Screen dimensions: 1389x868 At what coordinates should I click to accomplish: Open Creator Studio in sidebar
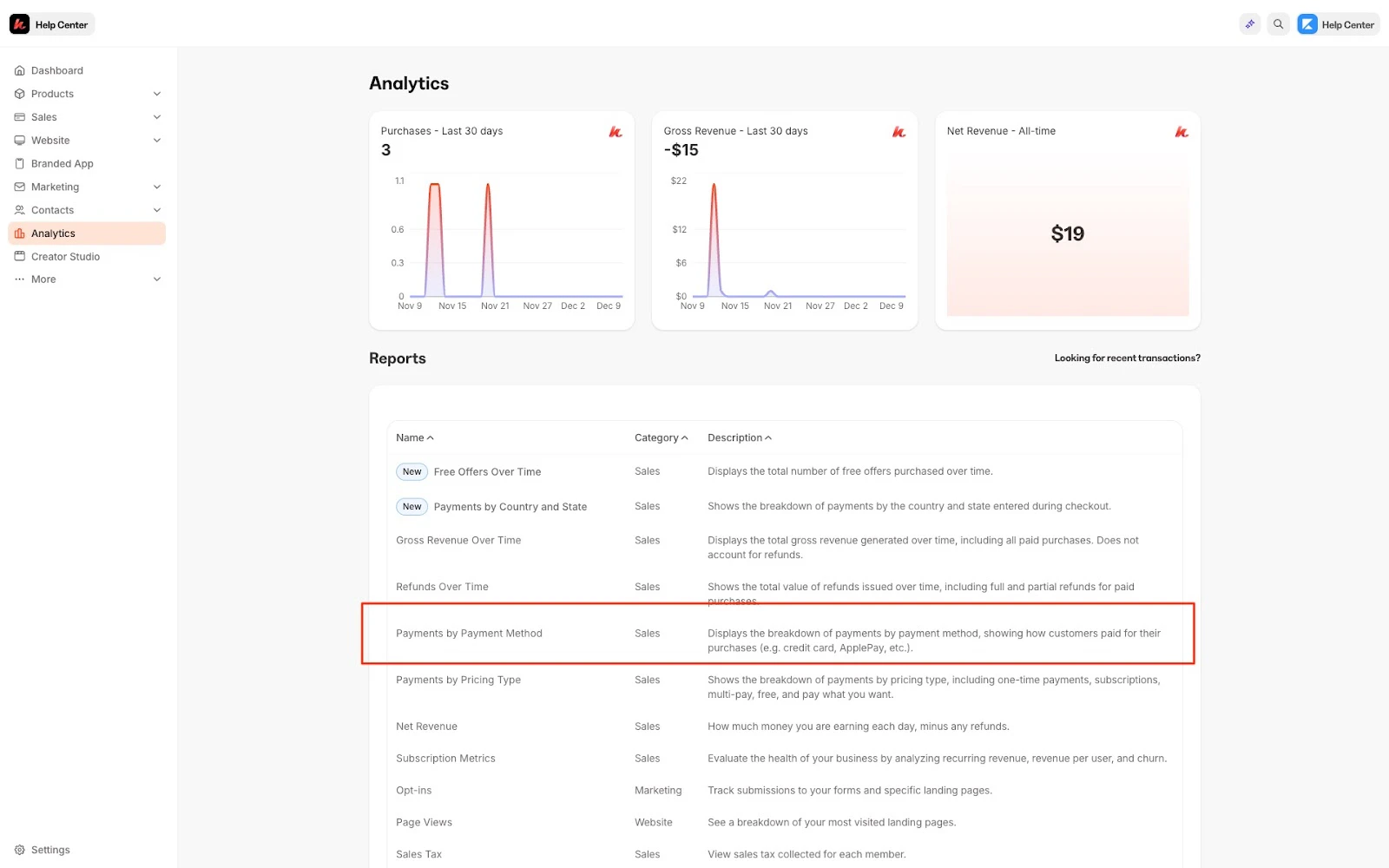click(x=87, y=257)
